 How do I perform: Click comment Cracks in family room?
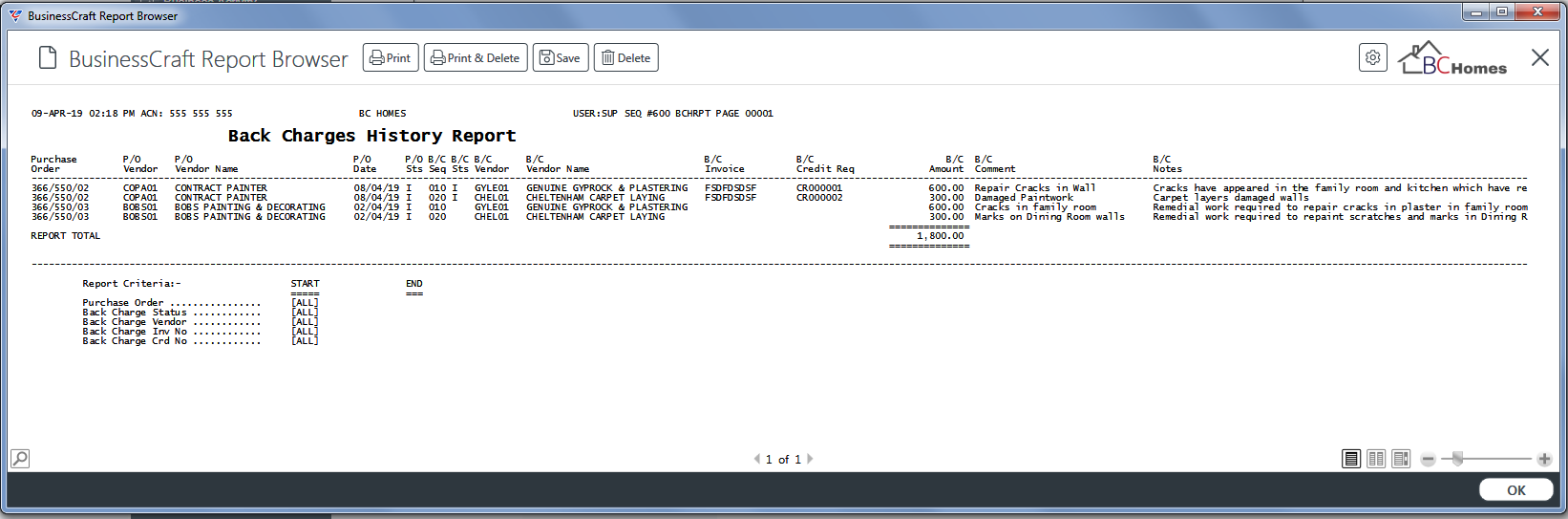[1035, 207]
